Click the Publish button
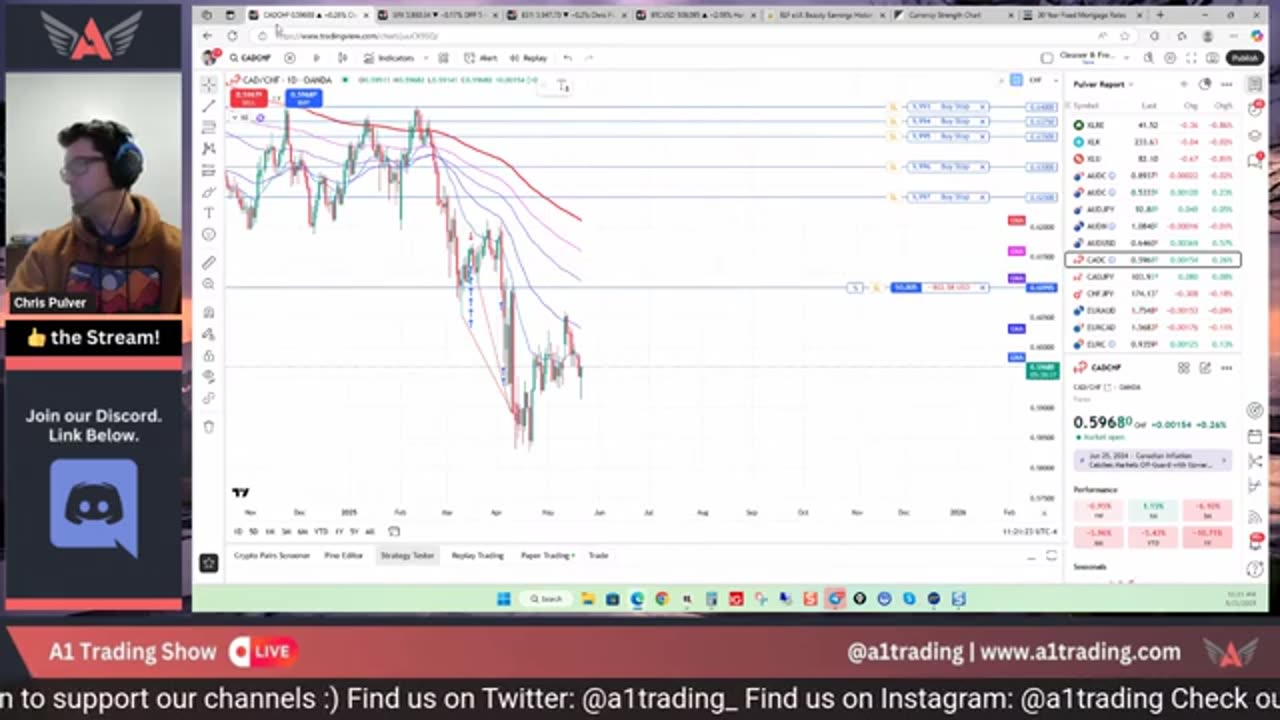This screenshot has height=720, width=1280. 1245,58
